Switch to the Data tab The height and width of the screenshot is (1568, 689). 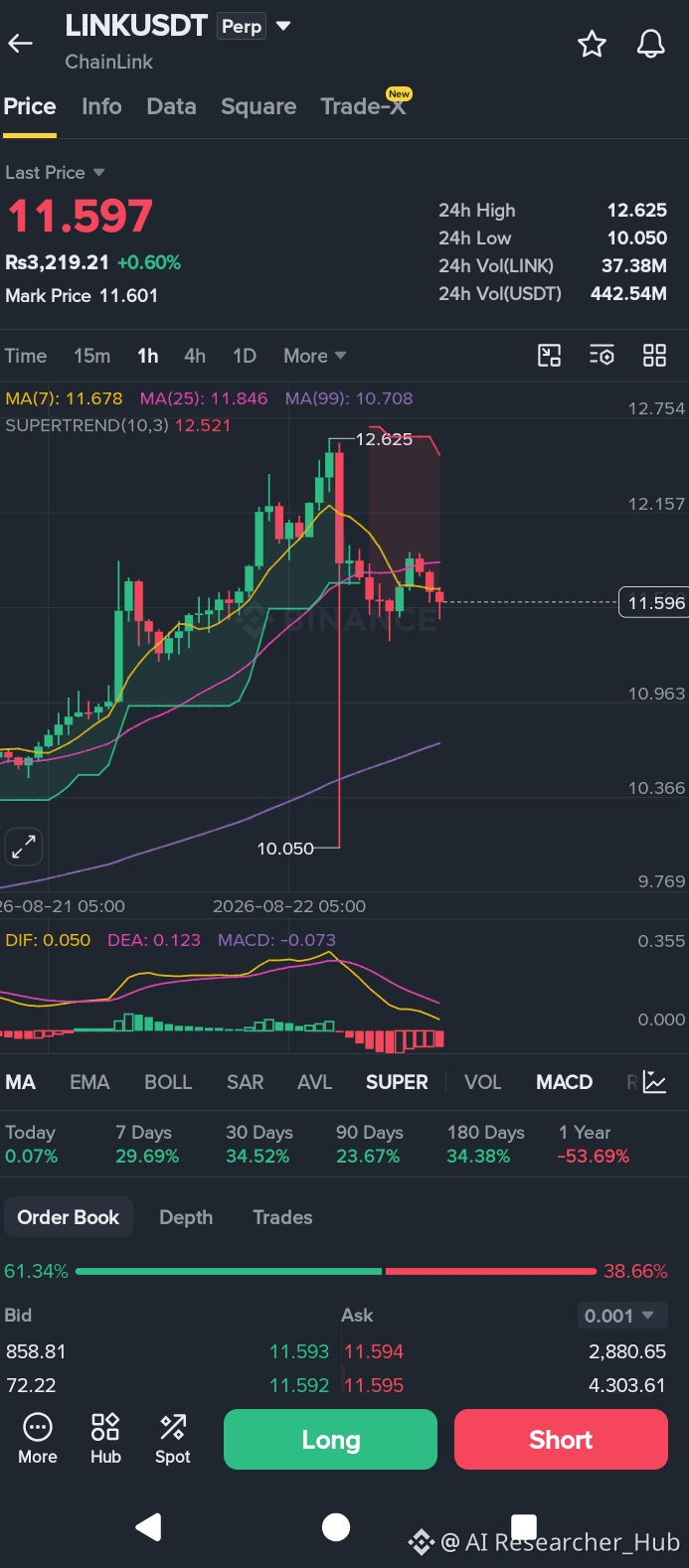[171, 106]
